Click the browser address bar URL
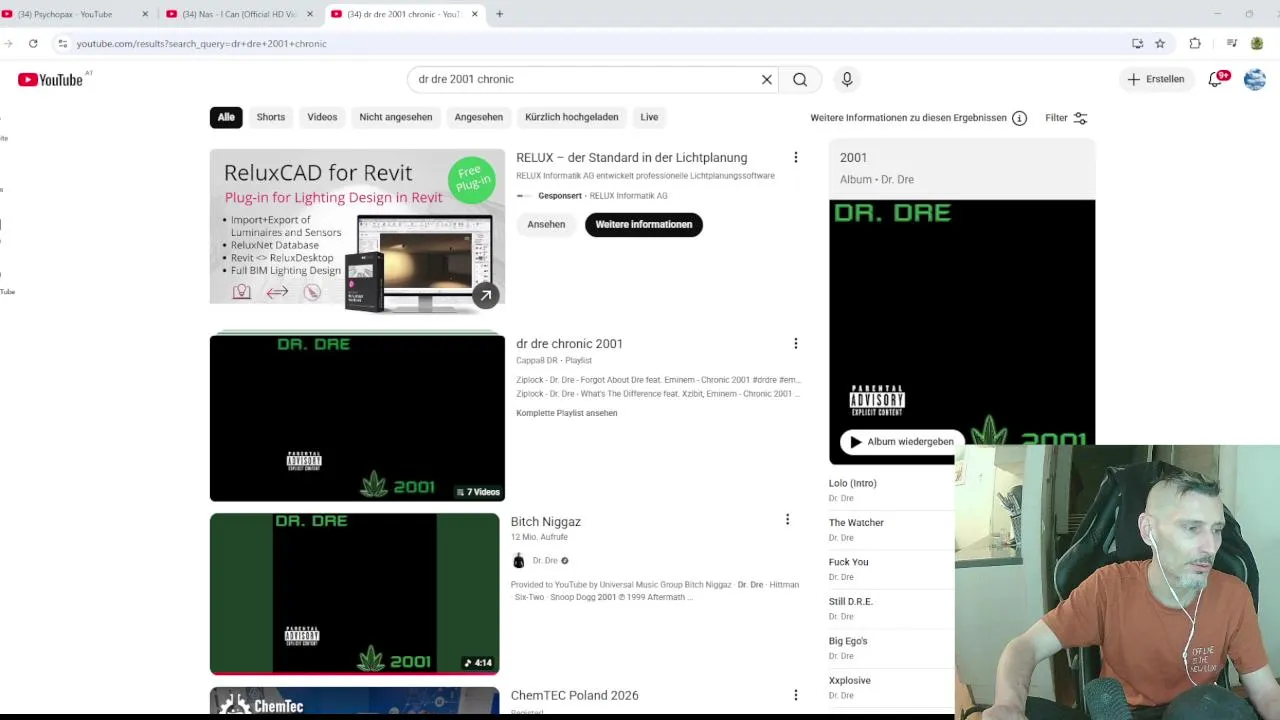The height and width of the screenshot is (720, 1280). (x=202, y=44)
